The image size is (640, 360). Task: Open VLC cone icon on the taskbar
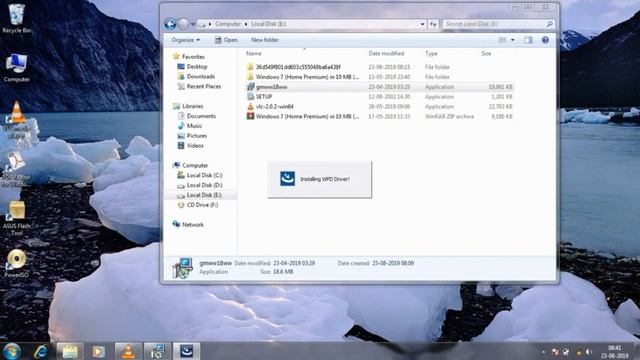pyautogui.click(x=128, y=351)
